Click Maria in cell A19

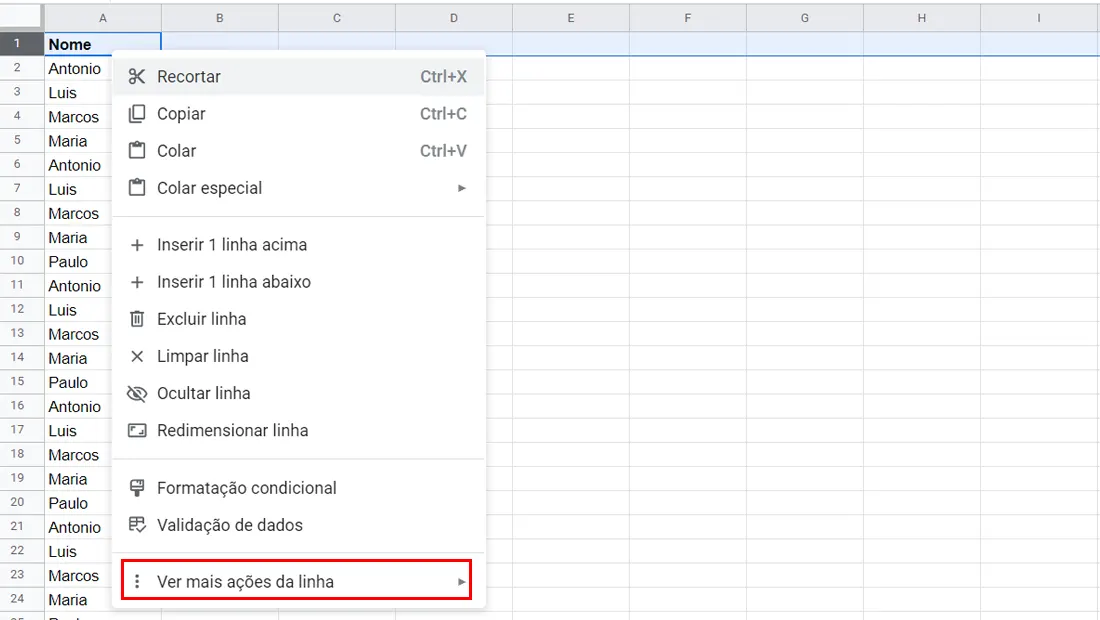tap(68, 479)
